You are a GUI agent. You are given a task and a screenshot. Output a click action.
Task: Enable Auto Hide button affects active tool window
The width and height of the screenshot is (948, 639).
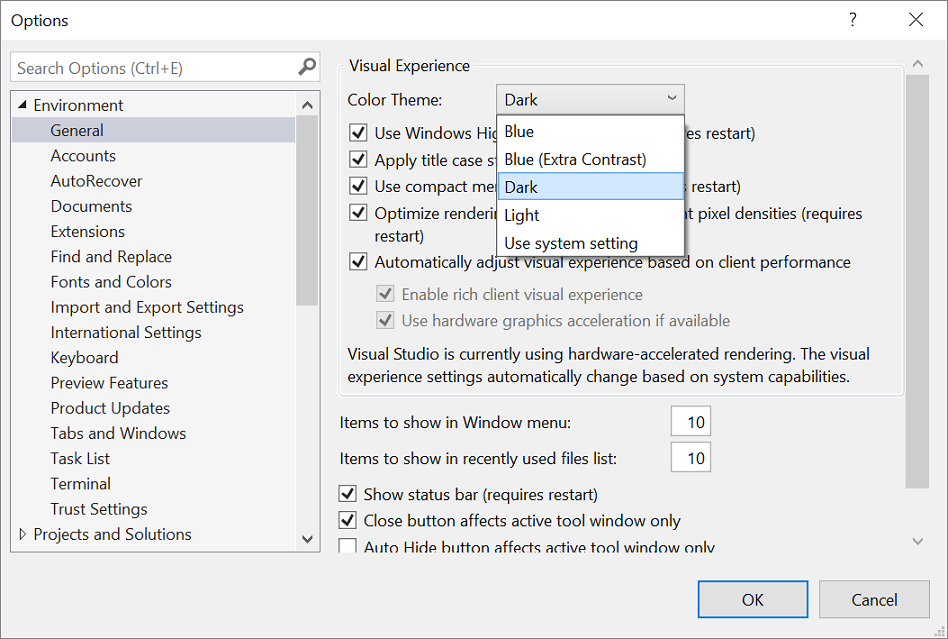pos(348,544)
